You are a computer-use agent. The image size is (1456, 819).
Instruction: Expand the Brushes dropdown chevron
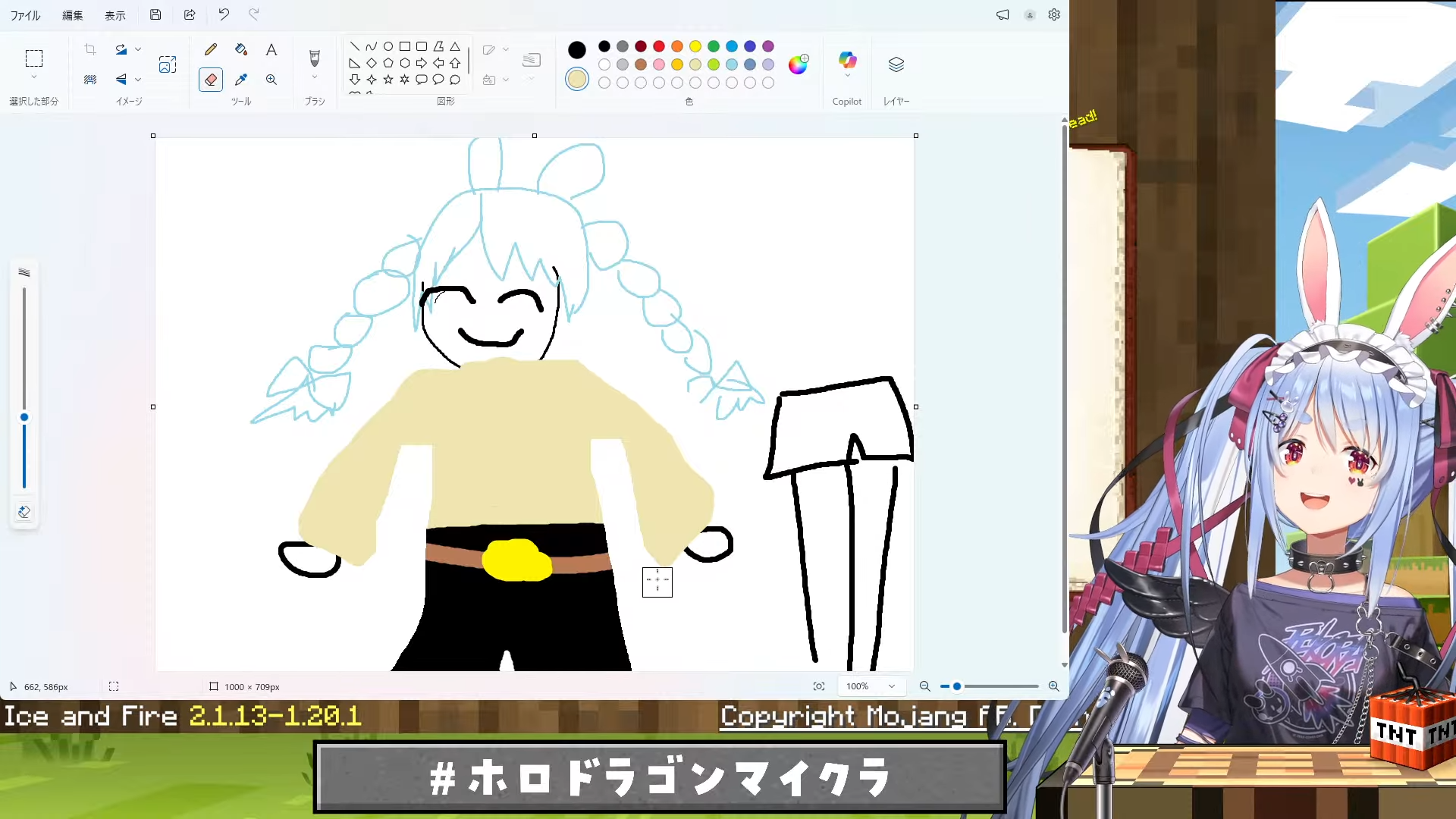[x=315, y=77]
